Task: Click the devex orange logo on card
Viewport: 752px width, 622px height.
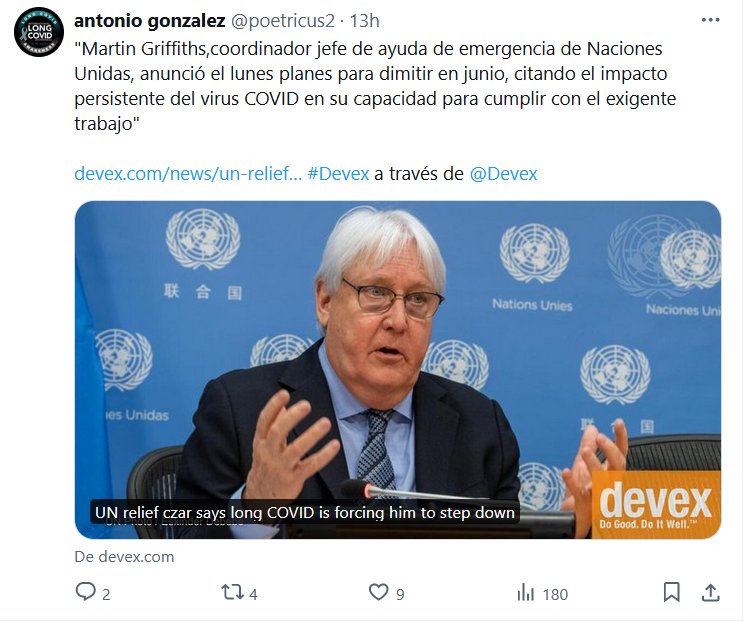Action: click(656, 505)
